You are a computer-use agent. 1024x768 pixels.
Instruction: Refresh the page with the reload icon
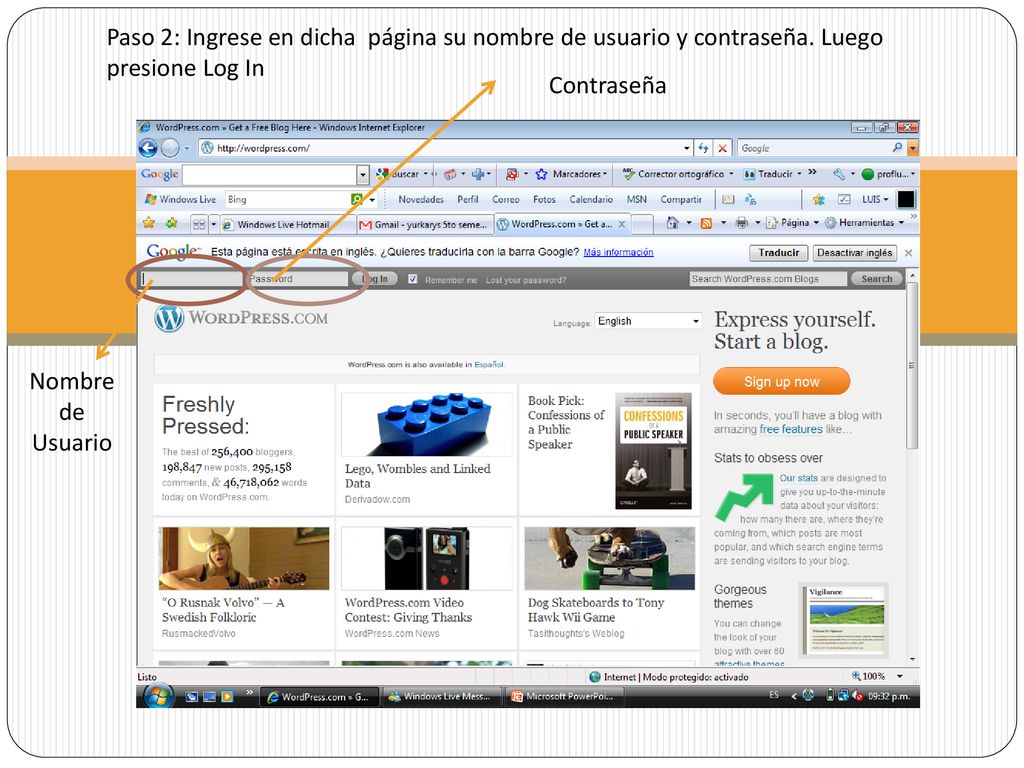point(703,148)
